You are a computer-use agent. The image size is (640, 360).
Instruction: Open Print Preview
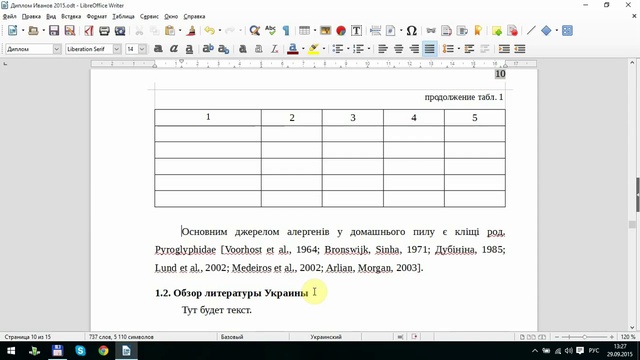click(x=120, y=31)
